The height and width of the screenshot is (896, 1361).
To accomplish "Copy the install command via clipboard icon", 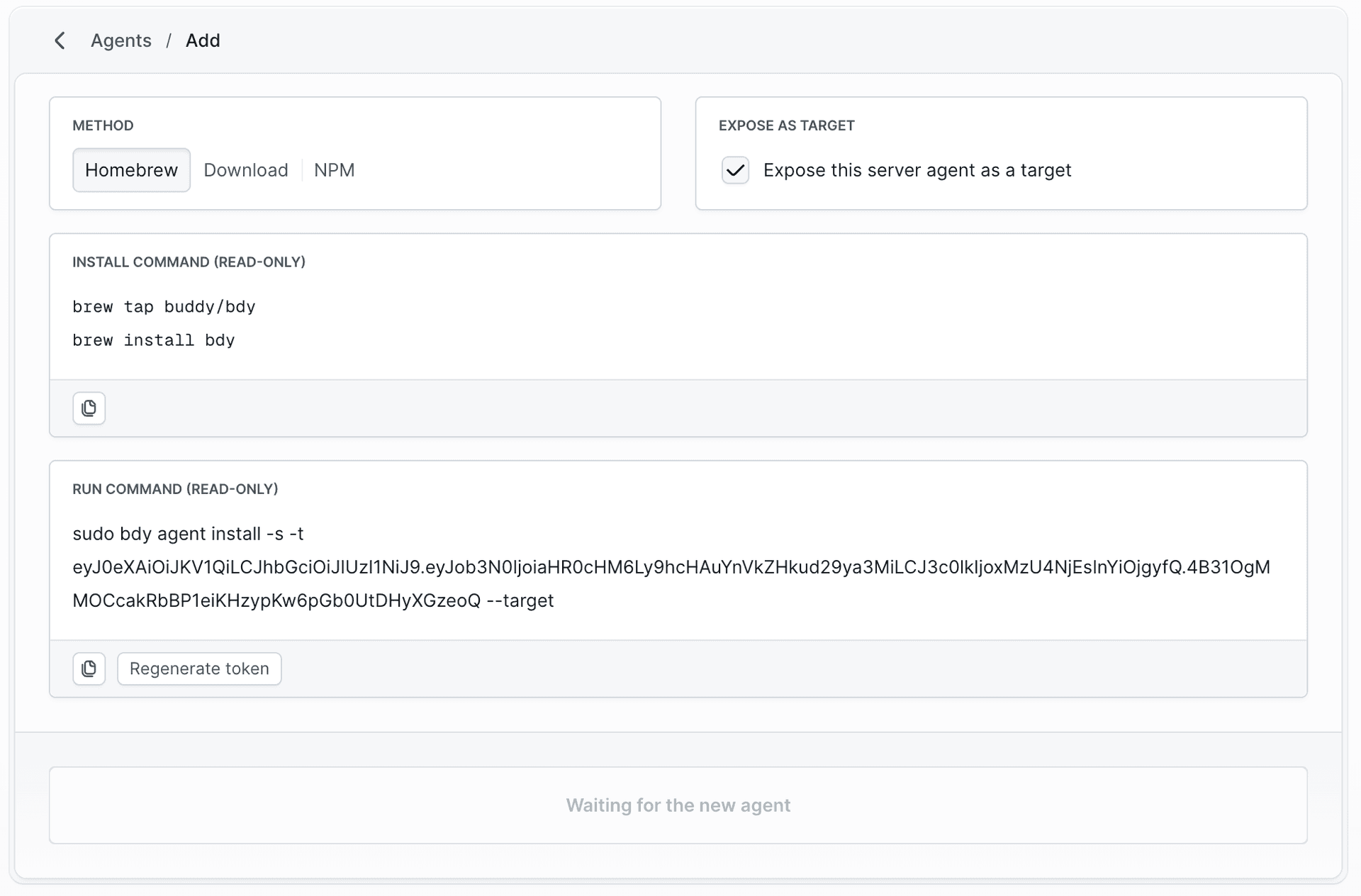I will coord(89,408).
